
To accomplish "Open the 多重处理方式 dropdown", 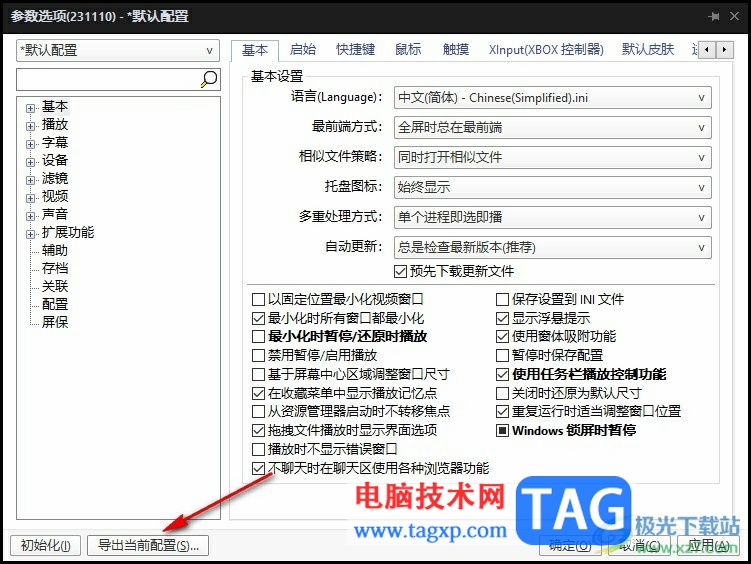I will pos(552,217).
